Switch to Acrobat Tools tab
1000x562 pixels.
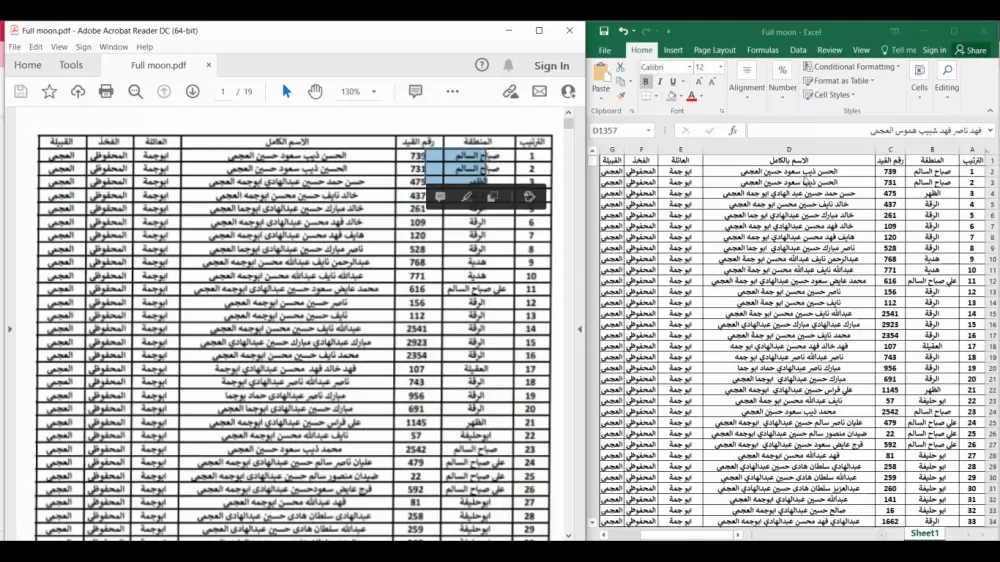tap(71, 65)
